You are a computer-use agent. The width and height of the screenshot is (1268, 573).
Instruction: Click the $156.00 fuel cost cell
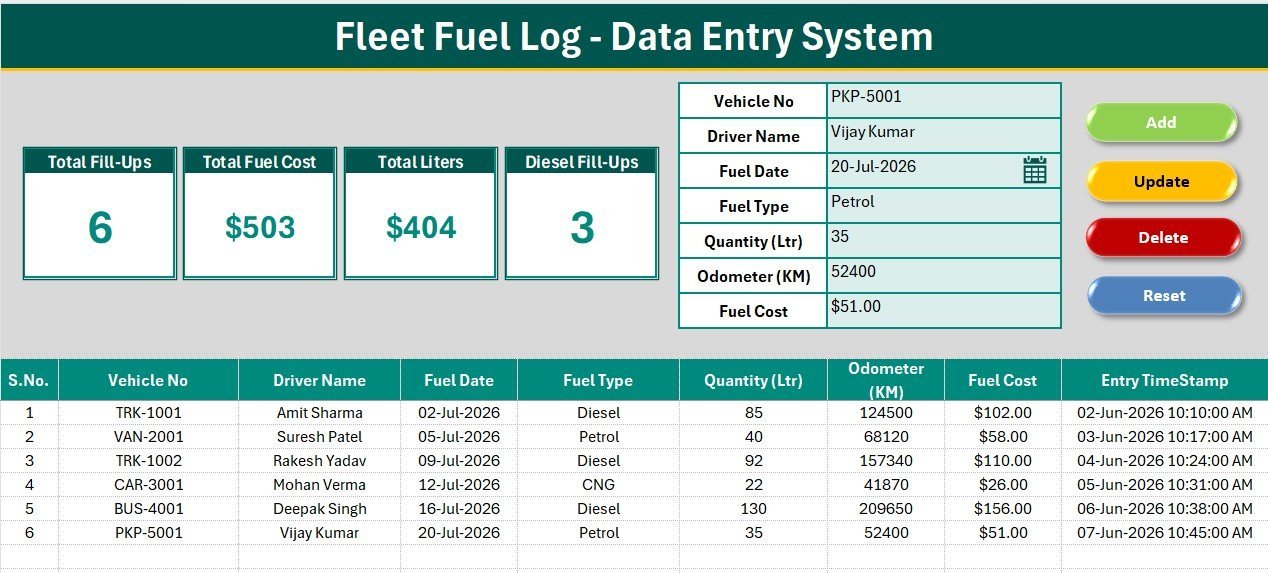pos(1003,508)
